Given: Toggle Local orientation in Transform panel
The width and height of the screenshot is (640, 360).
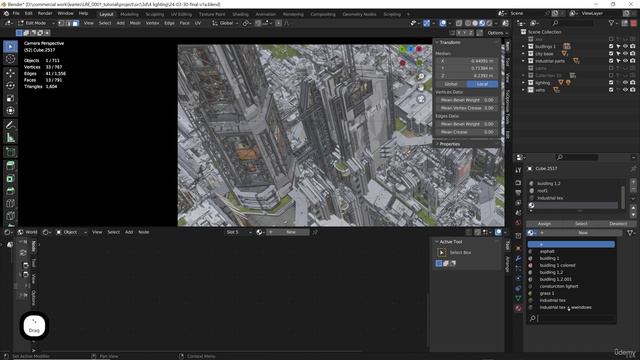Looking at the screenshot, I should (x=482, y=84).
